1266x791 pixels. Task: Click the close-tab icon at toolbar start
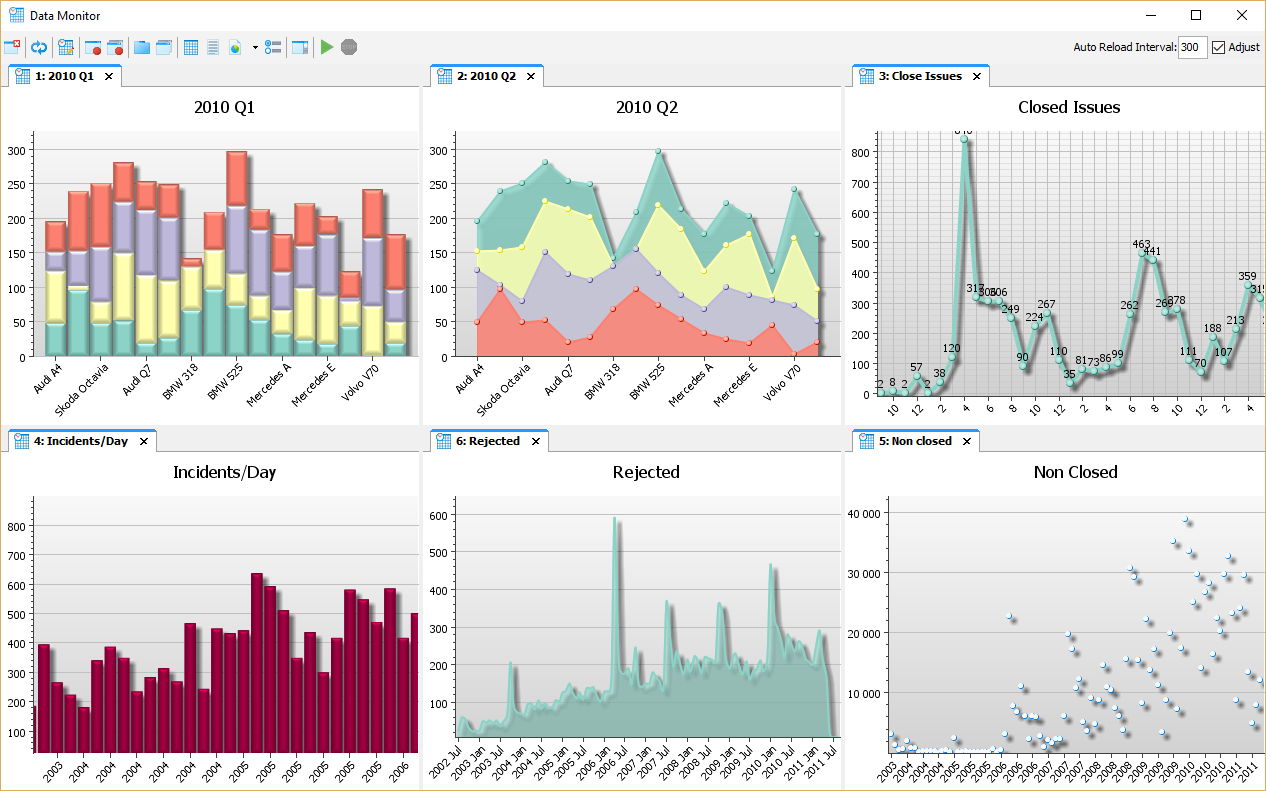coord(14,46)
